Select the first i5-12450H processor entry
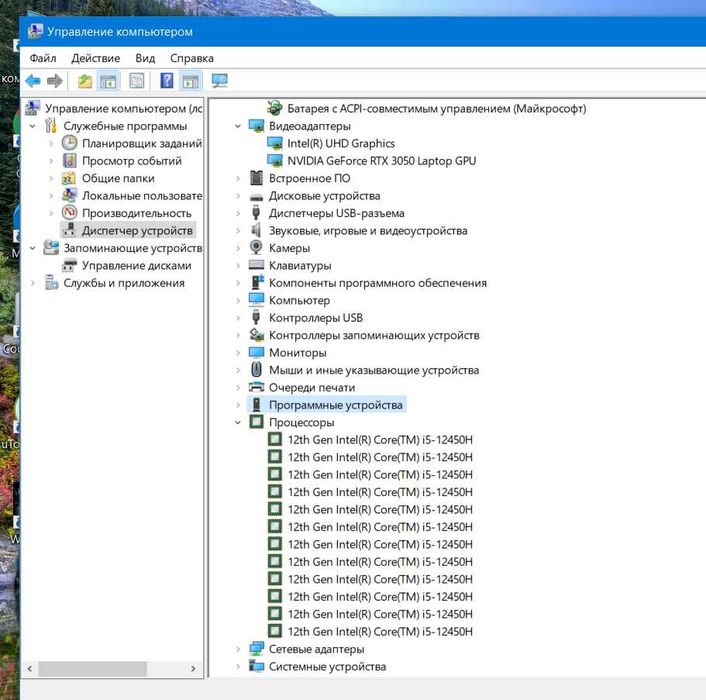Viewport: 706px width, 700px height. [380, 439]
